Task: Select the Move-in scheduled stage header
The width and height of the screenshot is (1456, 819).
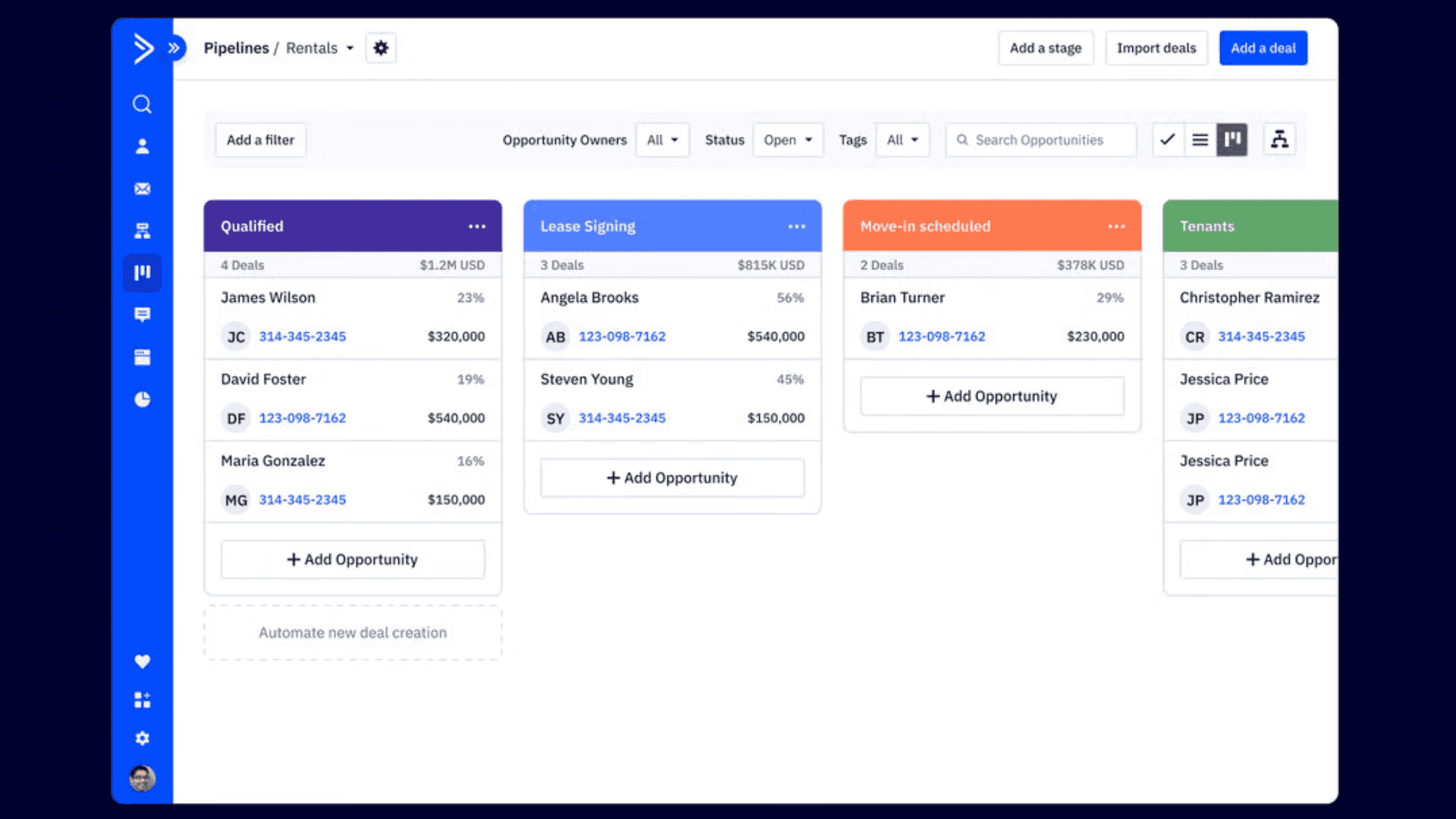Action: [992, 226]
